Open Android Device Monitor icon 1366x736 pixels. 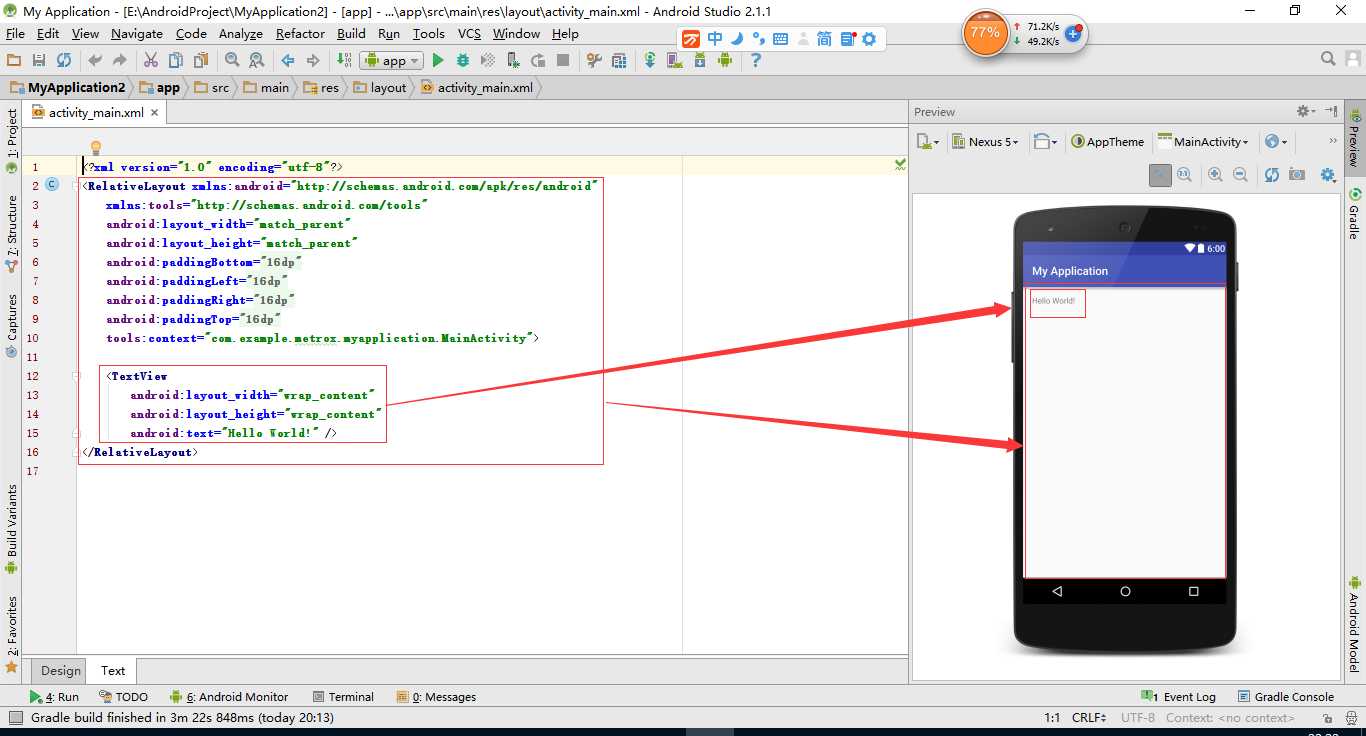(x=725, y=61)
